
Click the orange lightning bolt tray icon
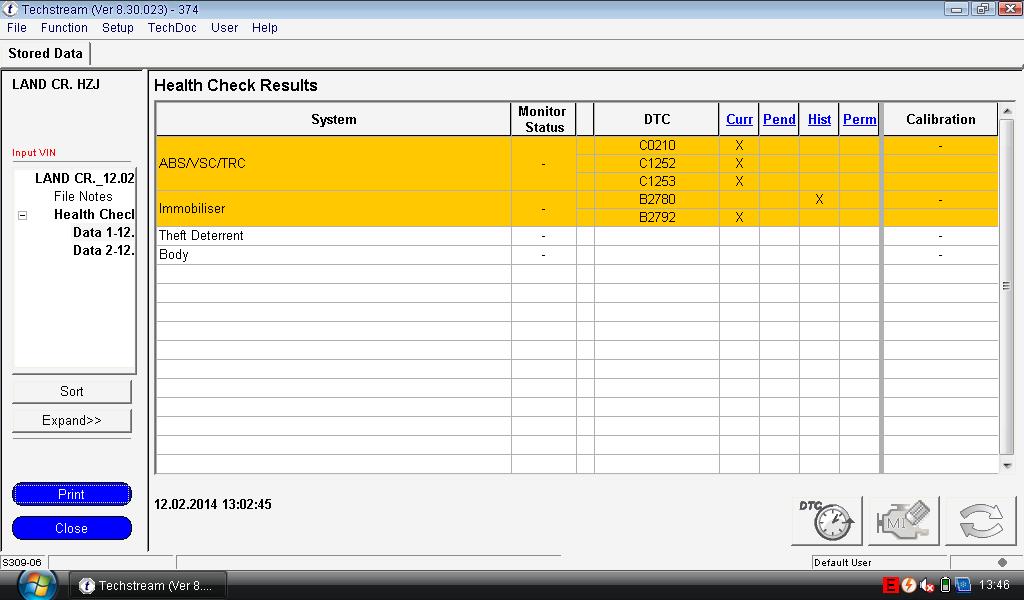909,585
